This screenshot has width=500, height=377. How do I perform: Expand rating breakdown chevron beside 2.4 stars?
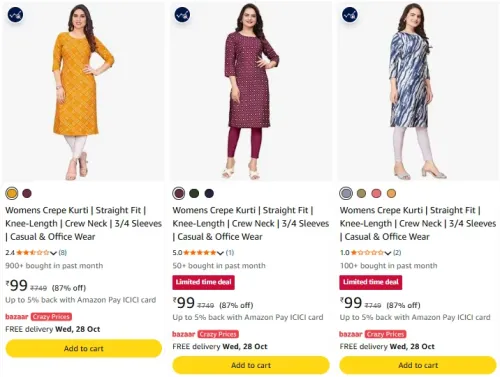[x=53, y=253]
